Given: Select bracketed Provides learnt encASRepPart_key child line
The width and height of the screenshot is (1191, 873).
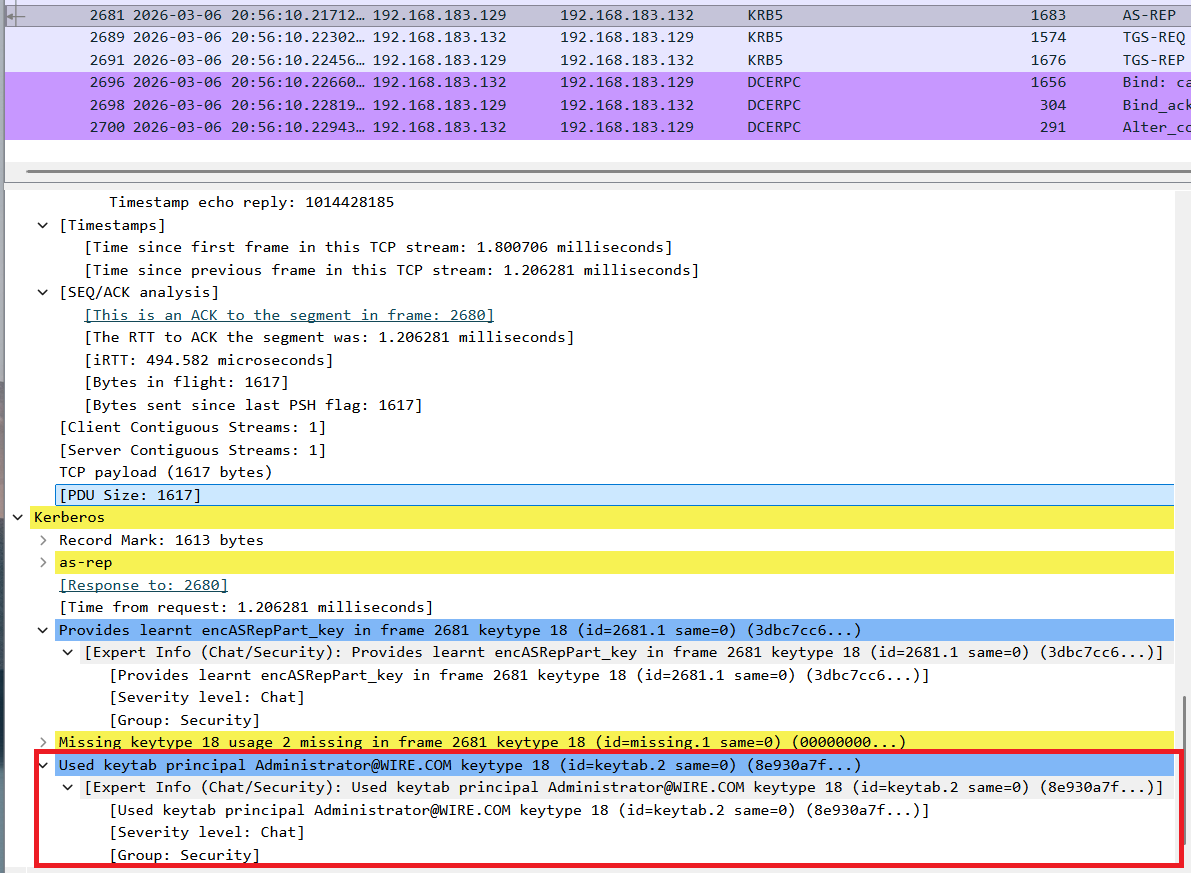Looking at the screenshot, I should 520,675.
